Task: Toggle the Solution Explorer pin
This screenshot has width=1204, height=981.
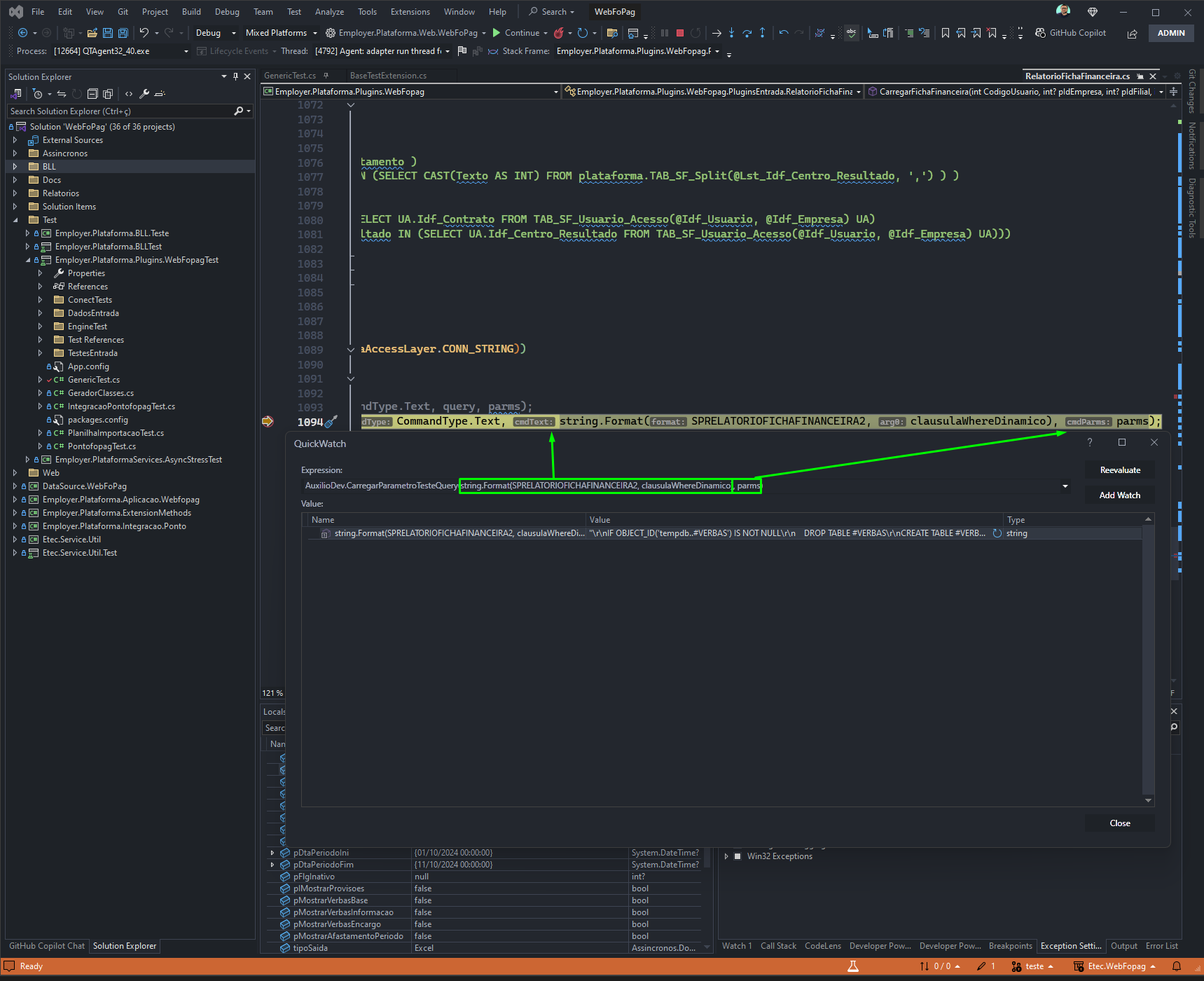Action: click(x=235, y=76)
